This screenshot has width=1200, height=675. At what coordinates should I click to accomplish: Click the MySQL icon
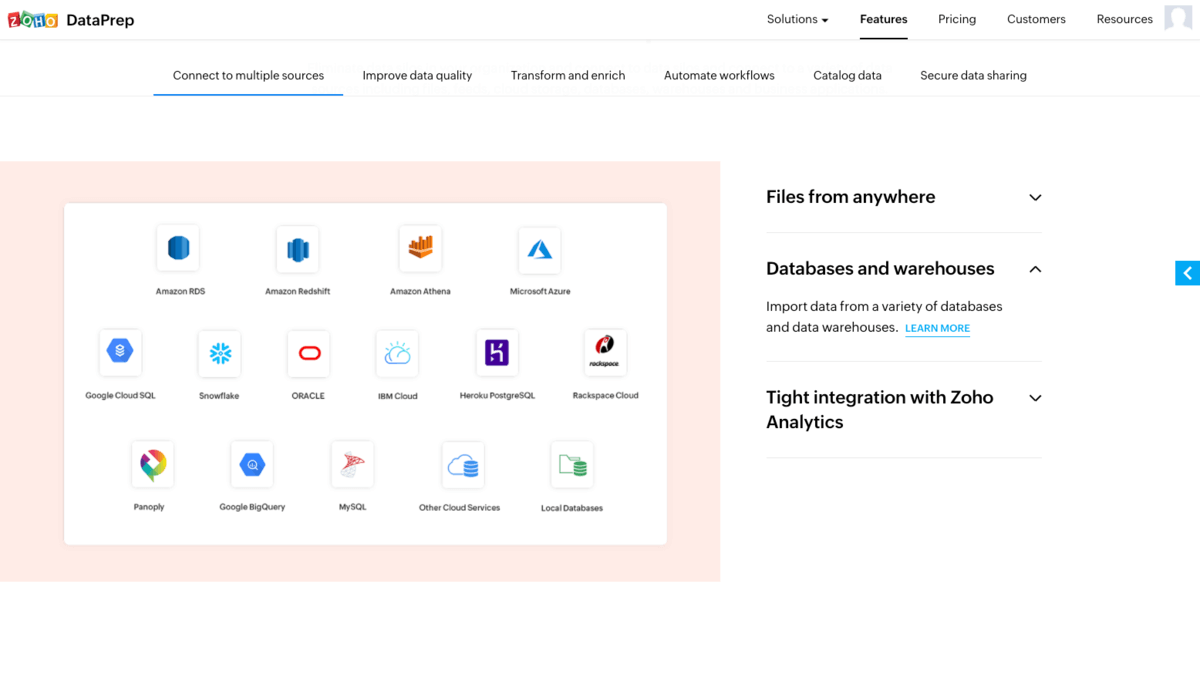352,464
